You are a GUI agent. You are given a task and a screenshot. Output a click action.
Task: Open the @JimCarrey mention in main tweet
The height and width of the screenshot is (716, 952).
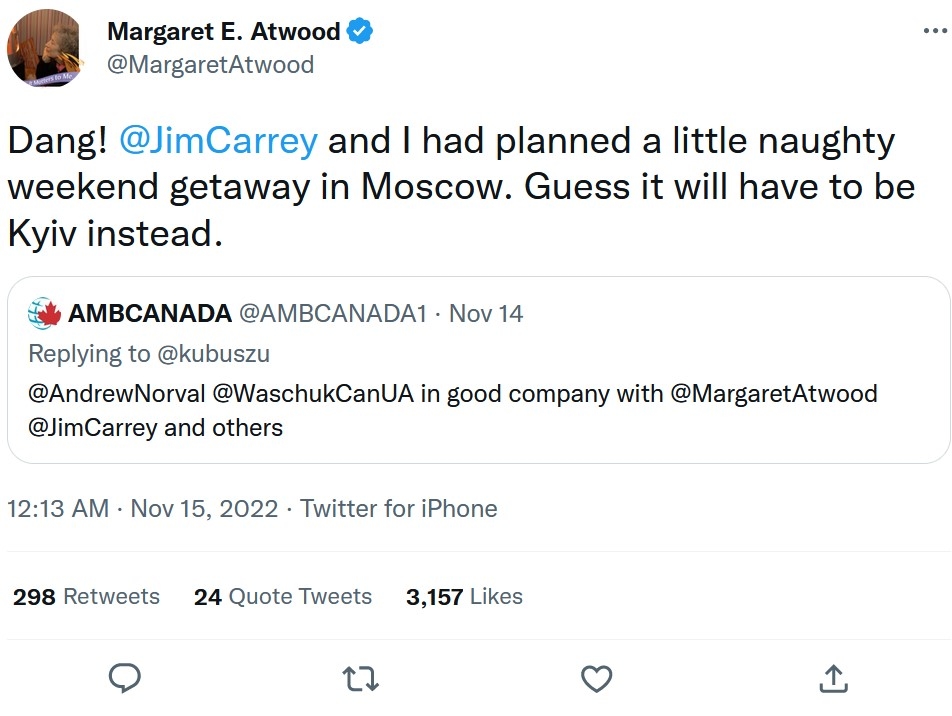(217, 141)
